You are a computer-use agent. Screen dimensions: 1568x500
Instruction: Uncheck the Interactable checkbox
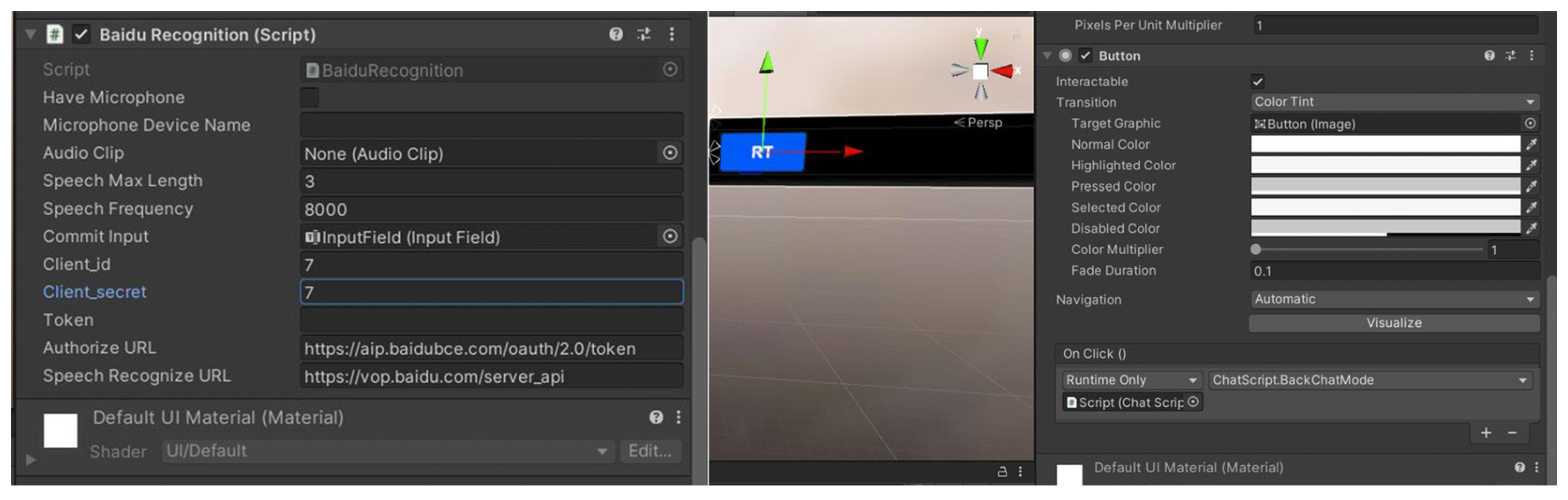click(1258, 81)
